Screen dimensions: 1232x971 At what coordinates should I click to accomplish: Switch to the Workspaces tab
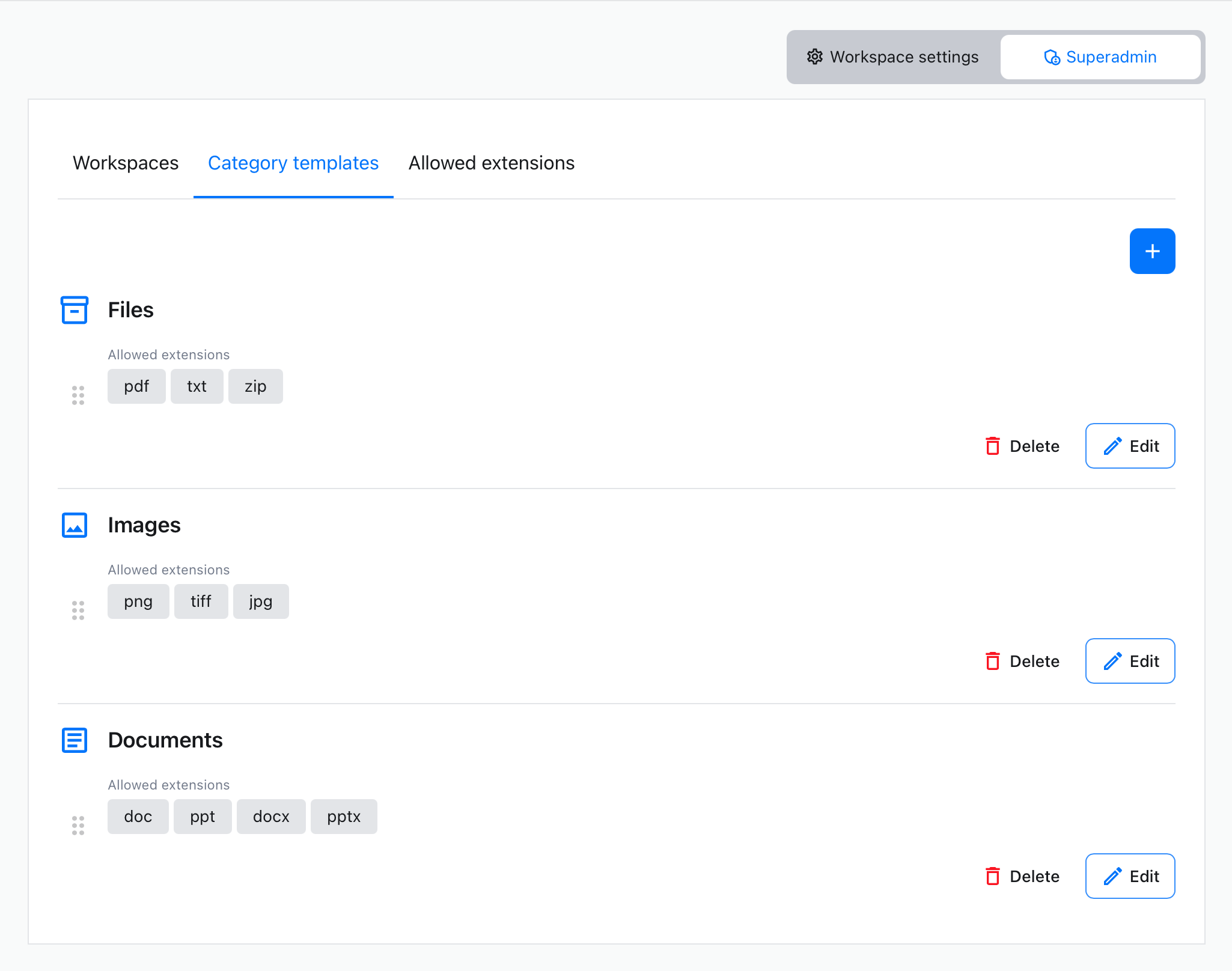tap(125, 162)
